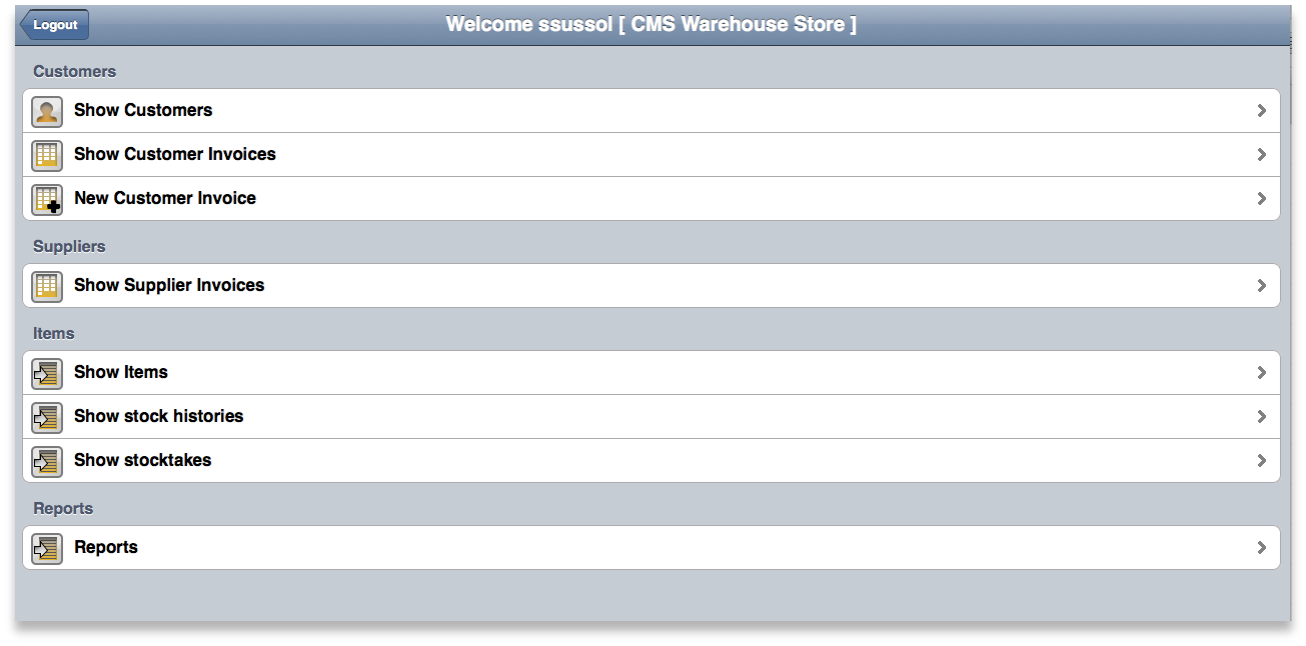Click the Reports row icon
This screenshot has height=646, width=1306.
pos(47,548)
